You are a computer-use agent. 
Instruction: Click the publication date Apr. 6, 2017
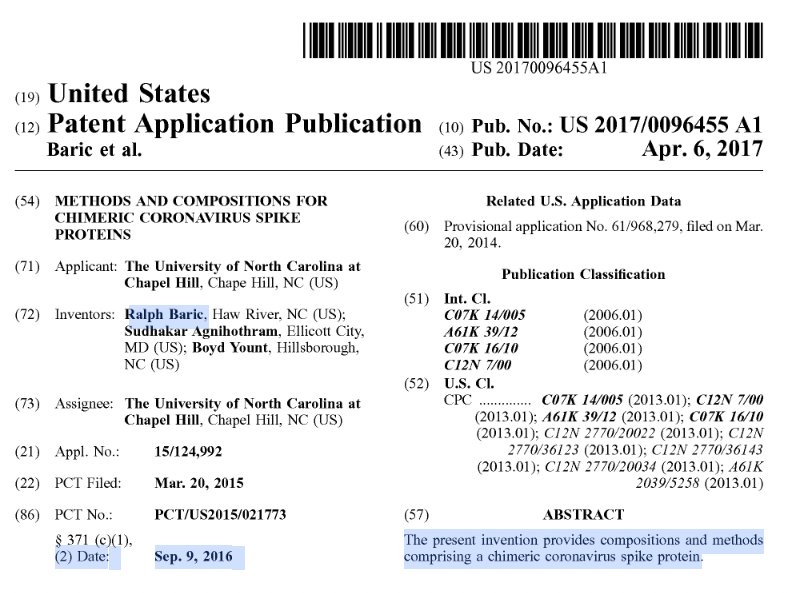[x=701, y=150]
